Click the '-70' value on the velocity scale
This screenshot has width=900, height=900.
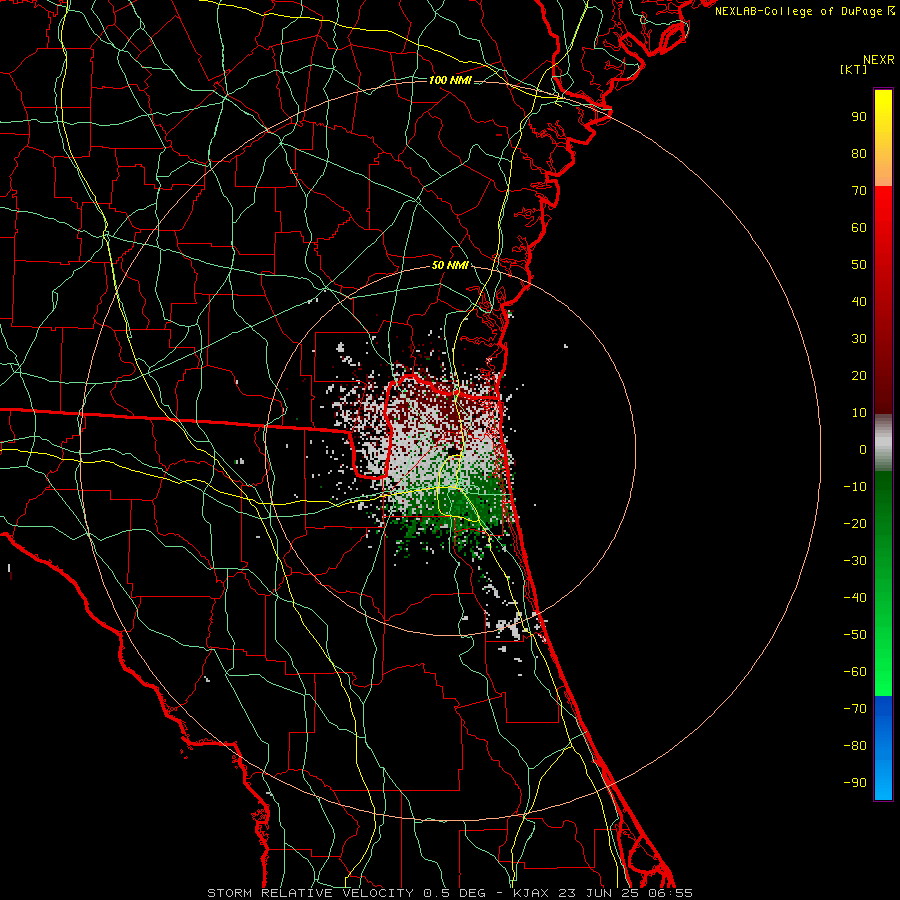pos(855,709)
